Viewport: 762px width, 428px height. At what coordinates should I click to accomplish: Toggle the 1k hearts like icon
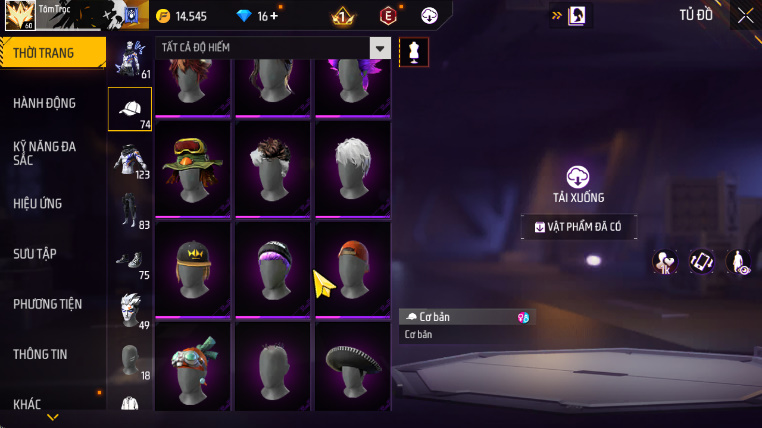(665, 261)
